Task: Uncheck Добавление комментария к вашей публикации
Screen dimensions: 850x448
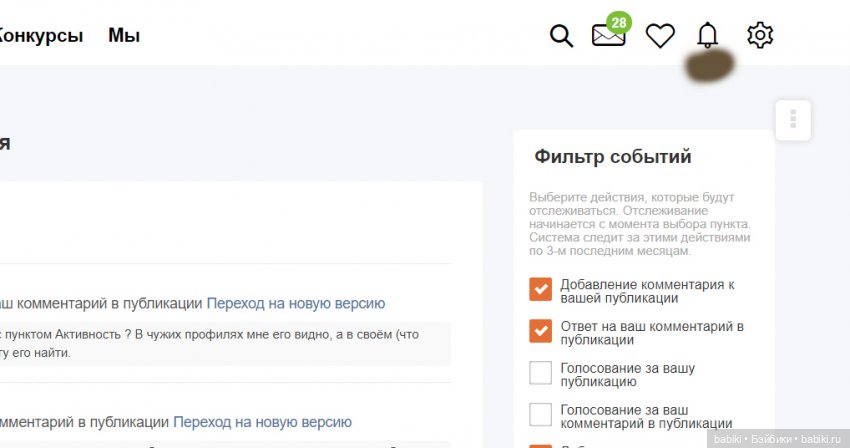Action: (541, 290)
